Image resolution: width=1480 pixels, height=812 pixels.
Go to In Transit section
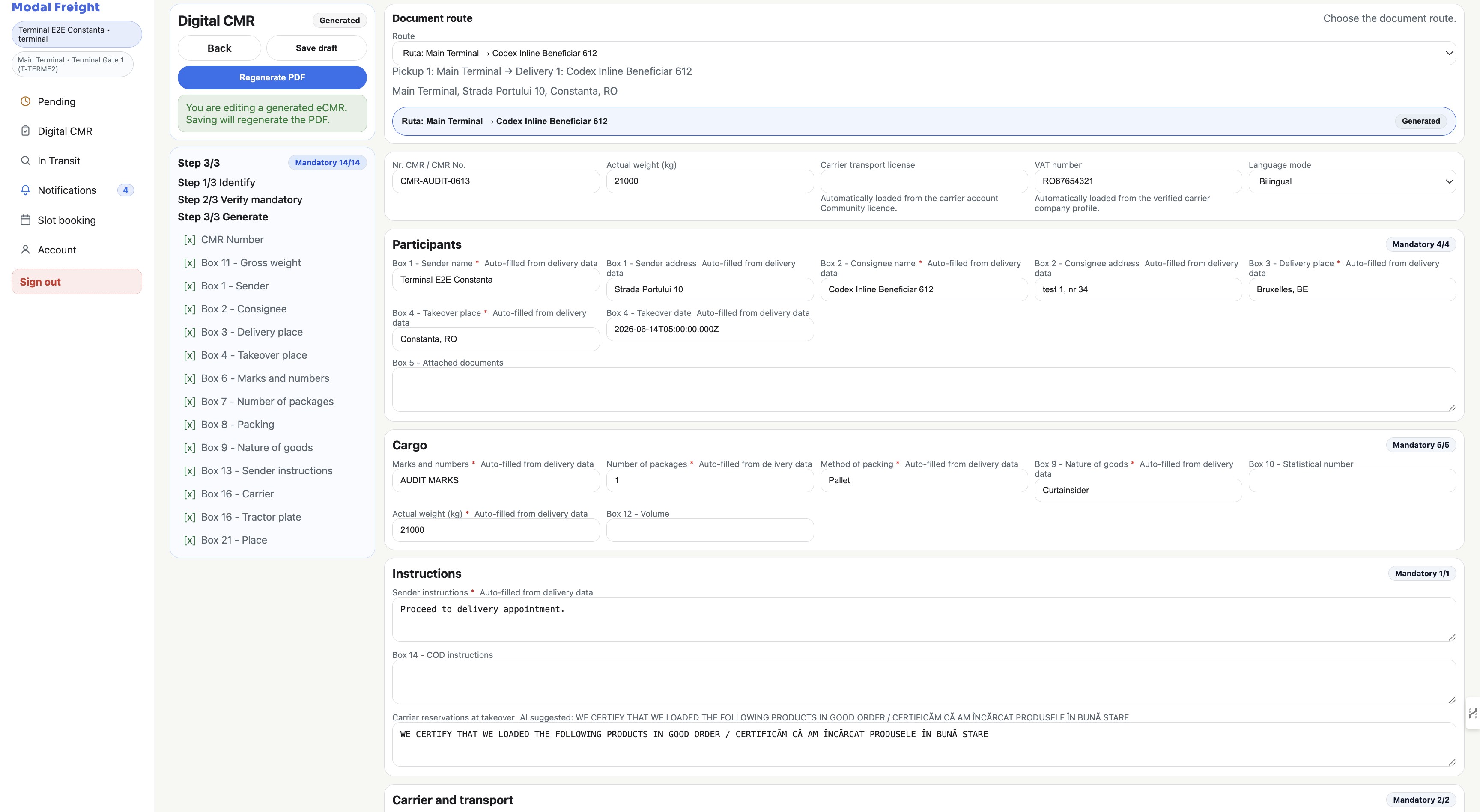pyautogui.click(x=76, y=161)
